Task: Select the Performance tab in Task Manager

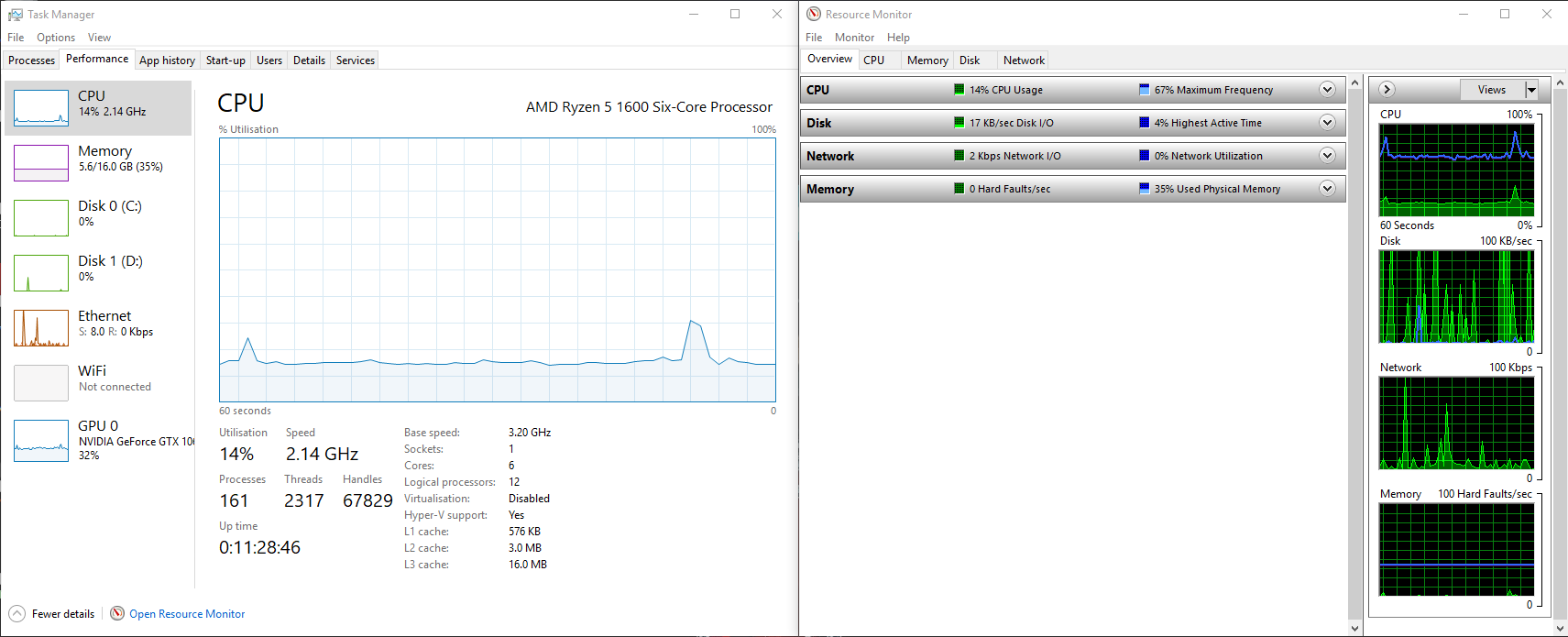Action: pyautogui.click(x=97, y=59)
